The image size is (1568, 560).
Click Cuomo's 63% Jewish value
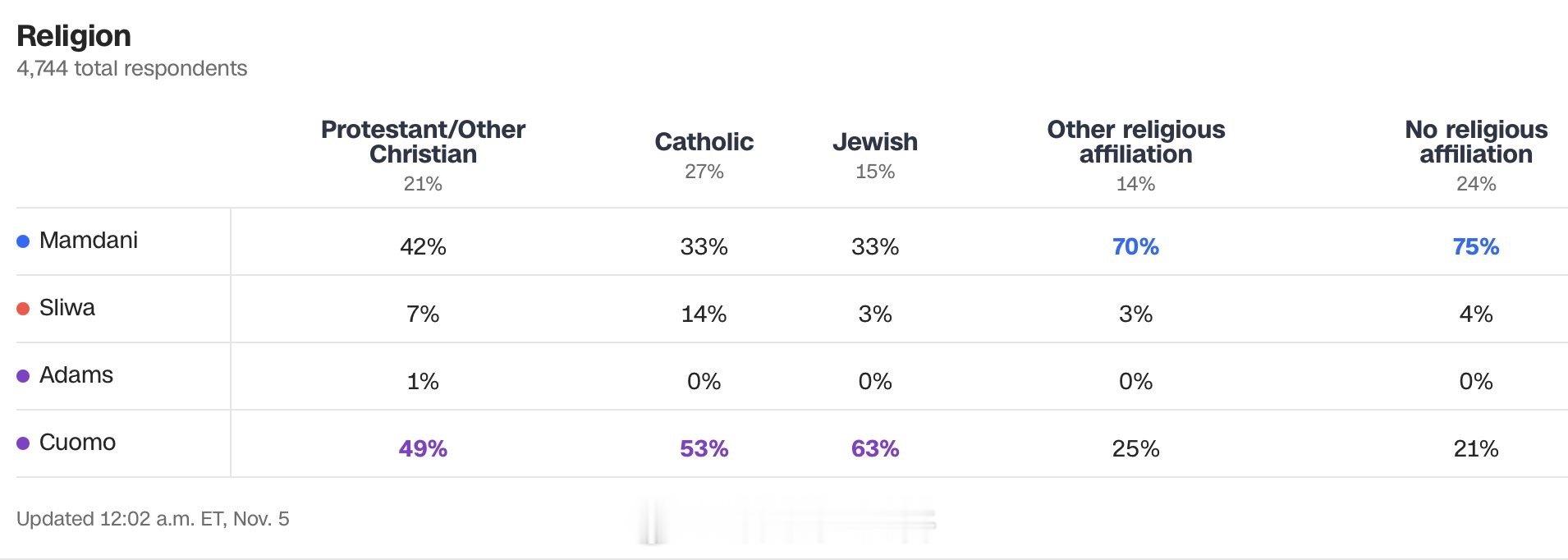tap(874, 449)
